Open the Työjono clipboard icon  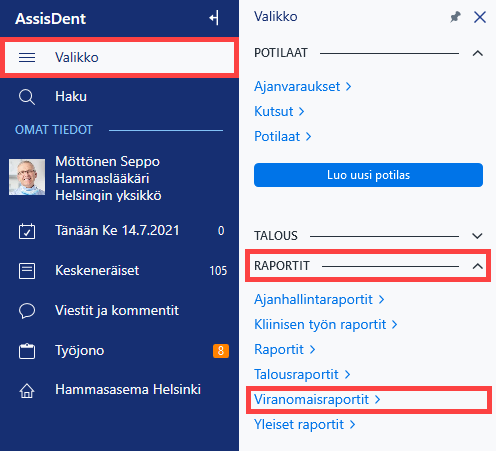tap(27, 351)
